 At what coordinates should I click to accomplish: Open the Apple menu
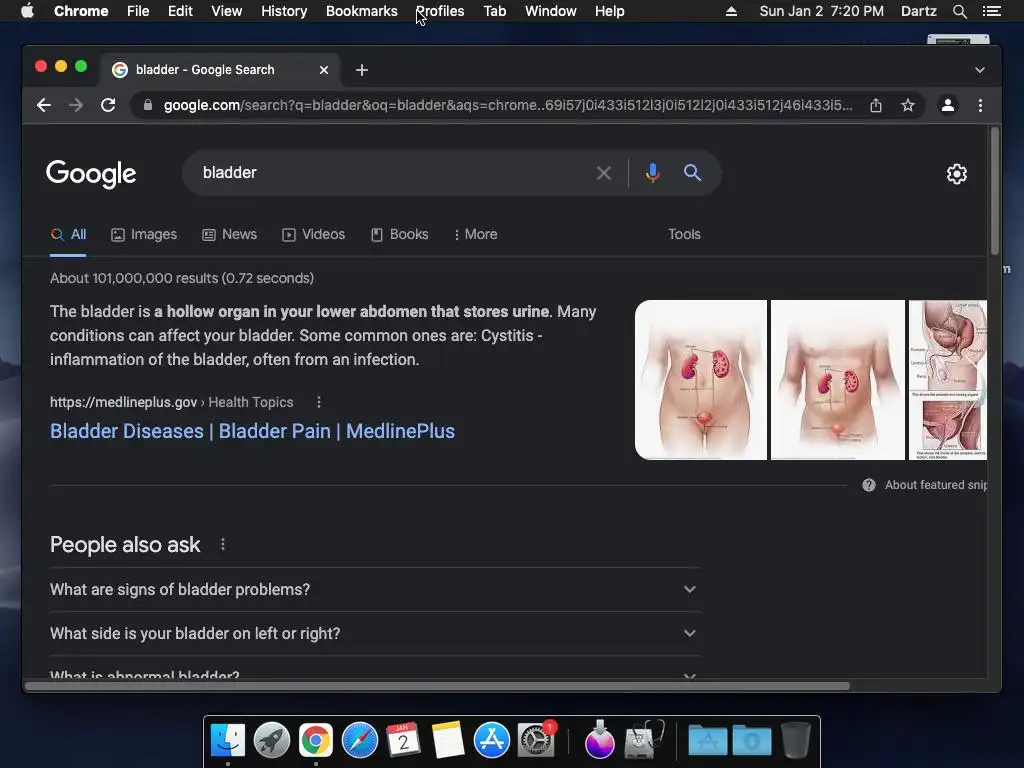point(27,11)
